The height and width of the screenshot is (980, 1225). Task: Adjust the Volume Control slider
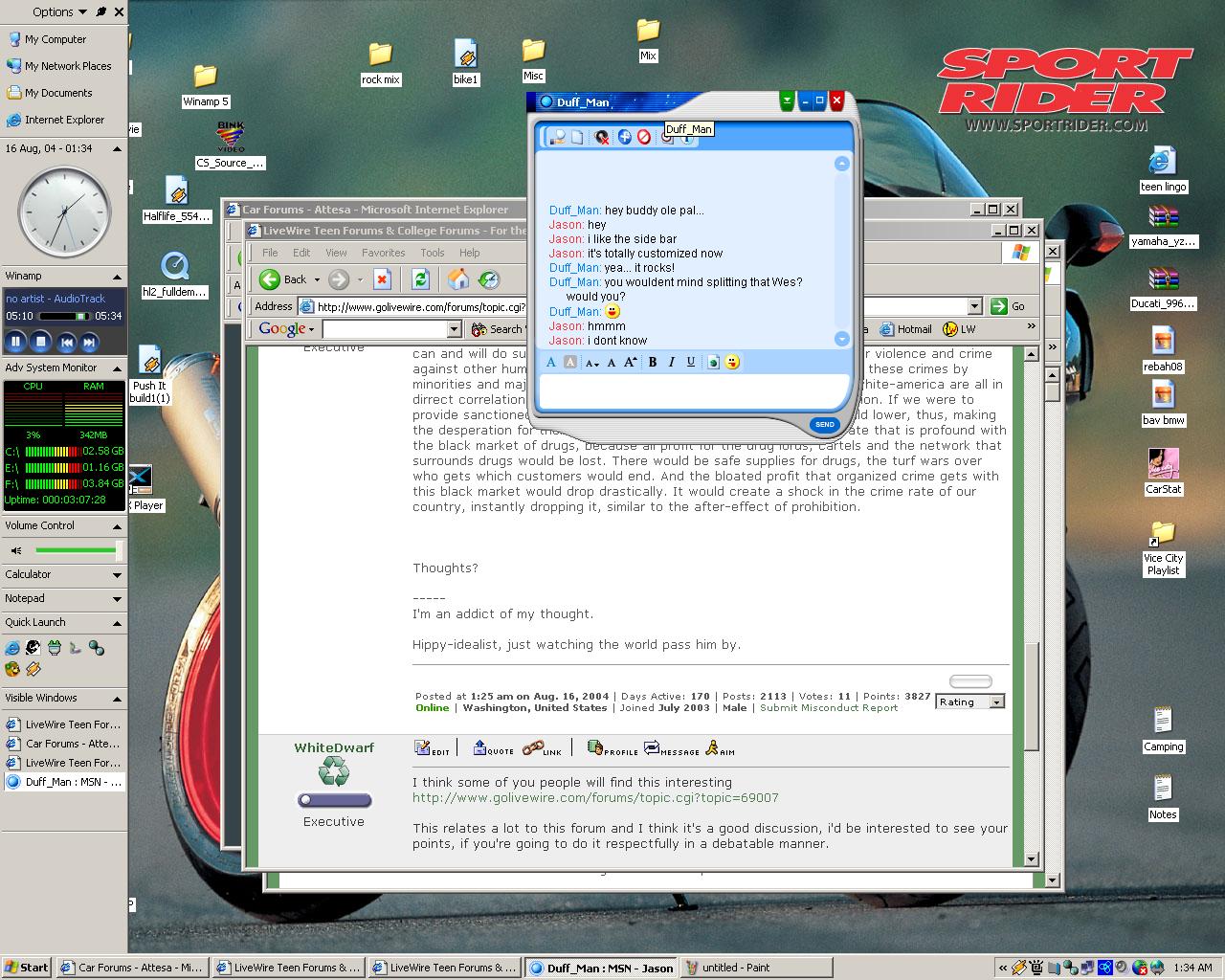coord(78,550)
